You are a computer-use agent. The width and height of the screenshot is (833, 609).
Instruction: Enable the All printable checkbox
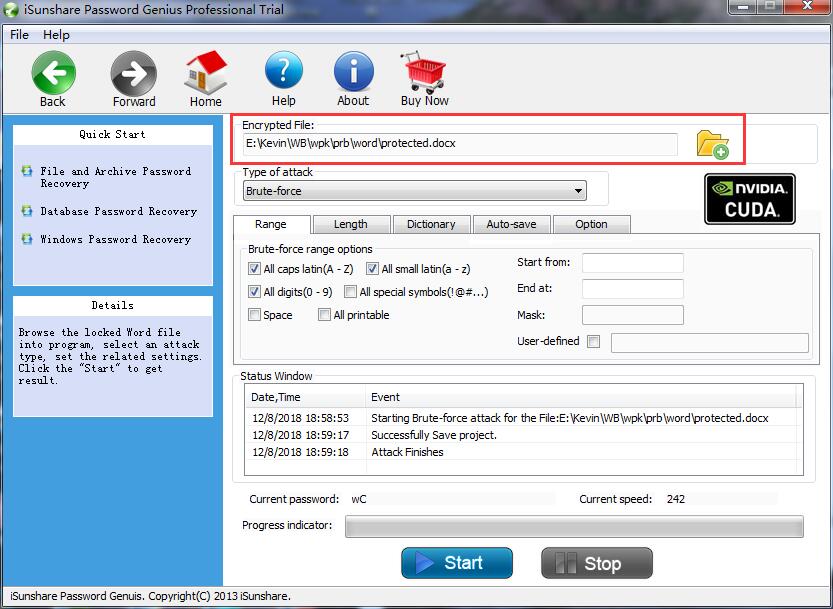[324, 315]
